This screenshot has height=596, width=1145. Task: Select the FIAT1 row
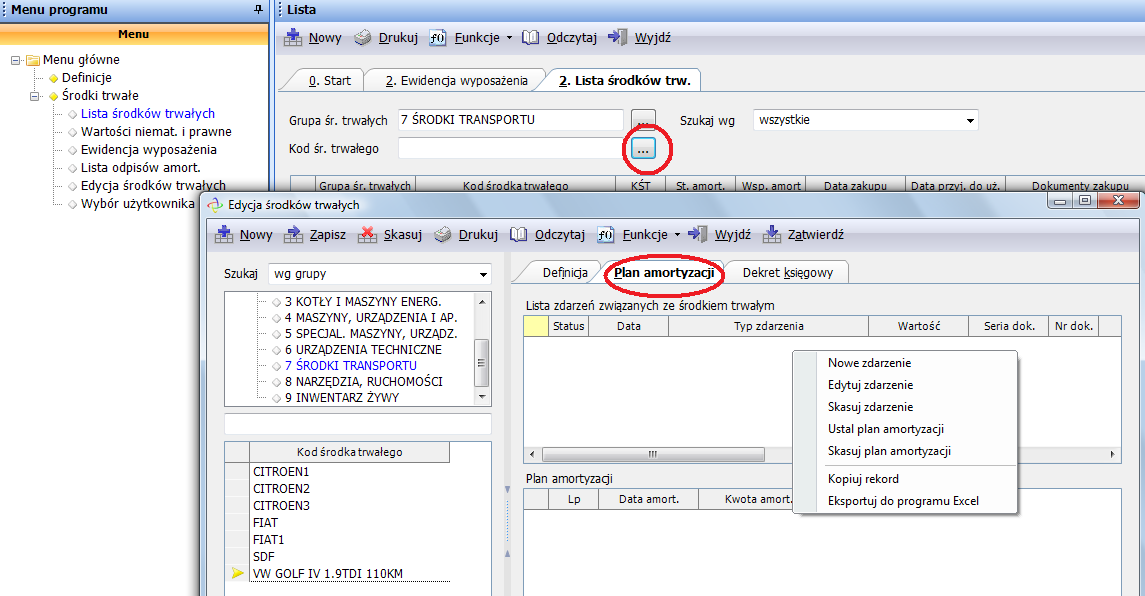point(350,540)
